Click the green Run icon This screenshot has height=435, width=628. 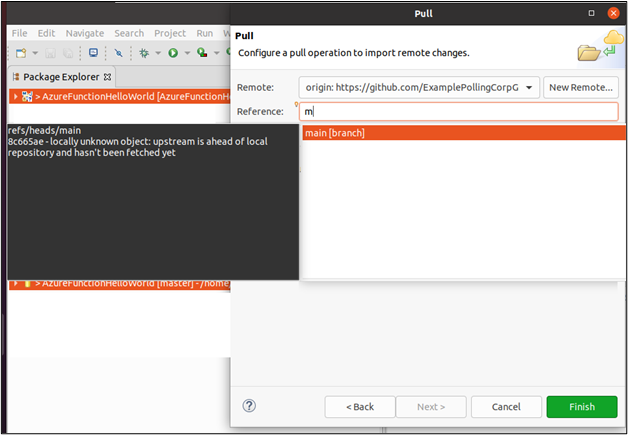[173, 53]
